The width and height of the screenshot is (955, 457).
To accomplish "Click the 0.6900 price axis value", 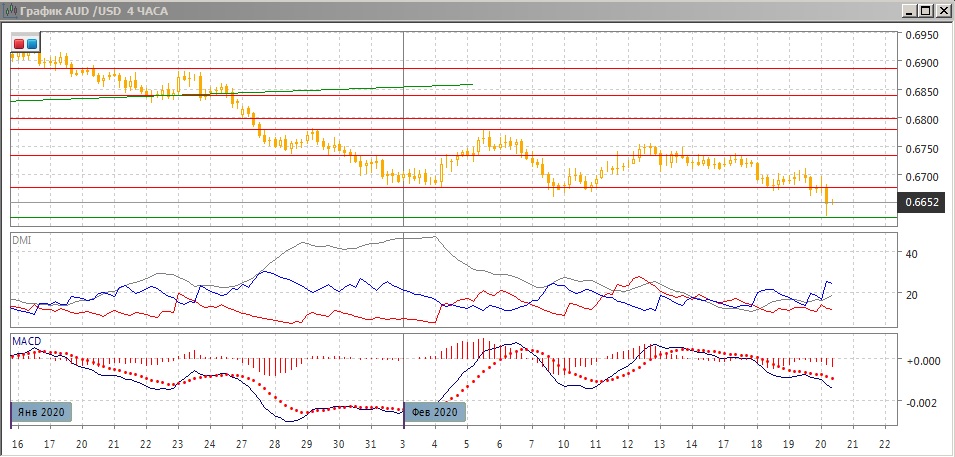I will (x=922, y=63).
